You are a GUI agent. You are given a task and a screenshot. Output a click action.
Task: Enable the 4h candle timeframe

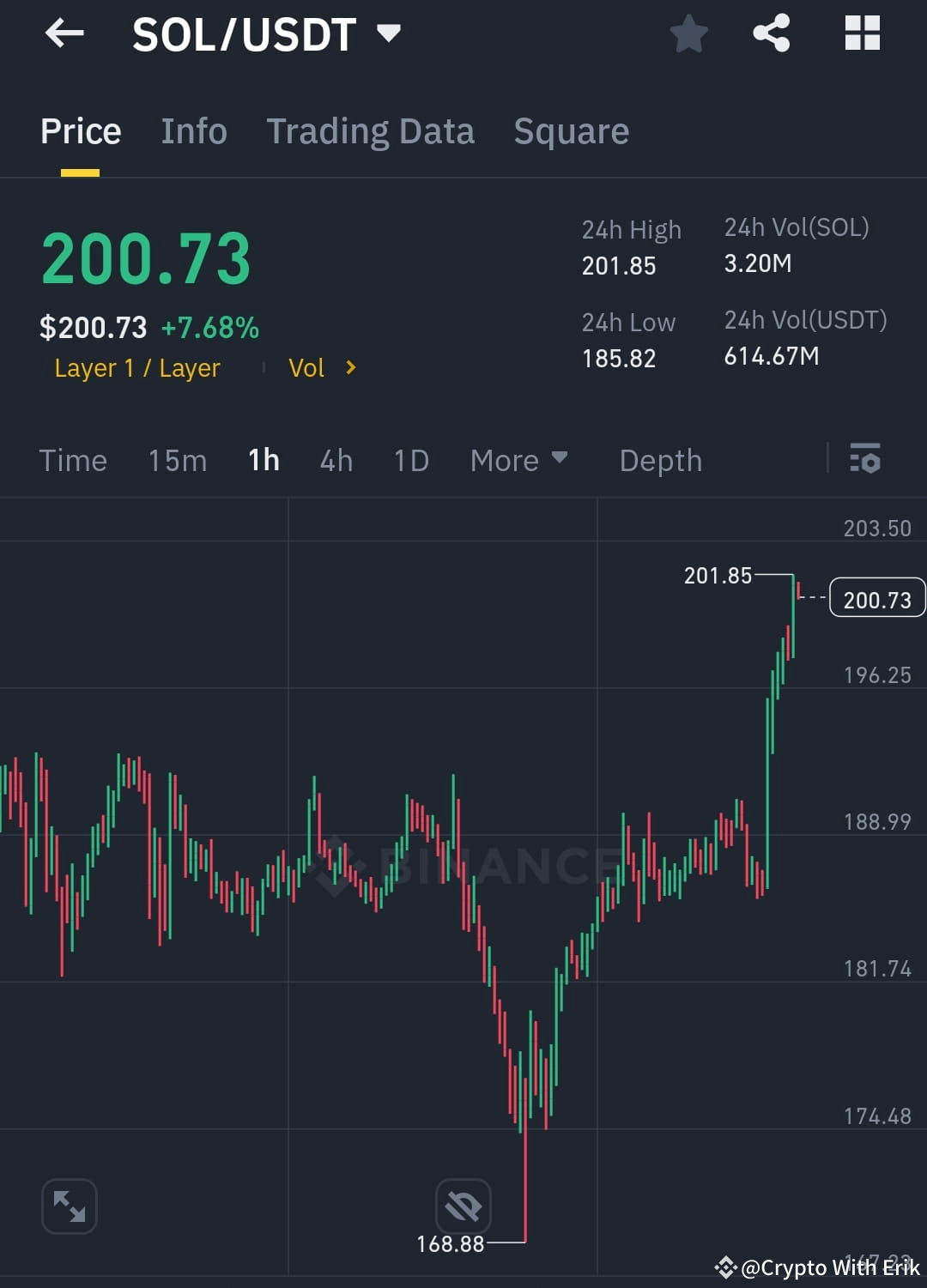[336, 460]
